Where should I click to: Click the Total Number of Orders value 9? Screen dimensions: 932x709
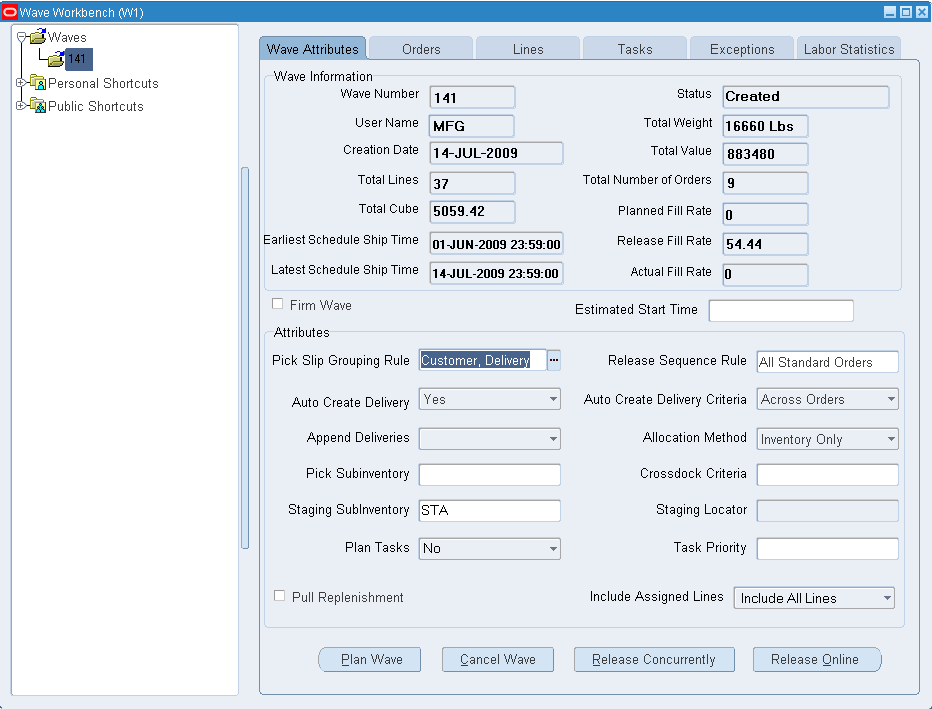766,183
